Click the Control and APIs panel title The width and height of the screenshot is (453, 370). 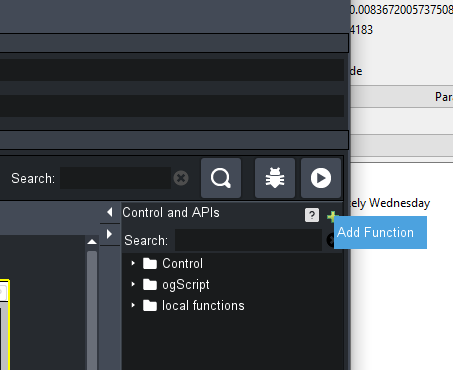171,212
